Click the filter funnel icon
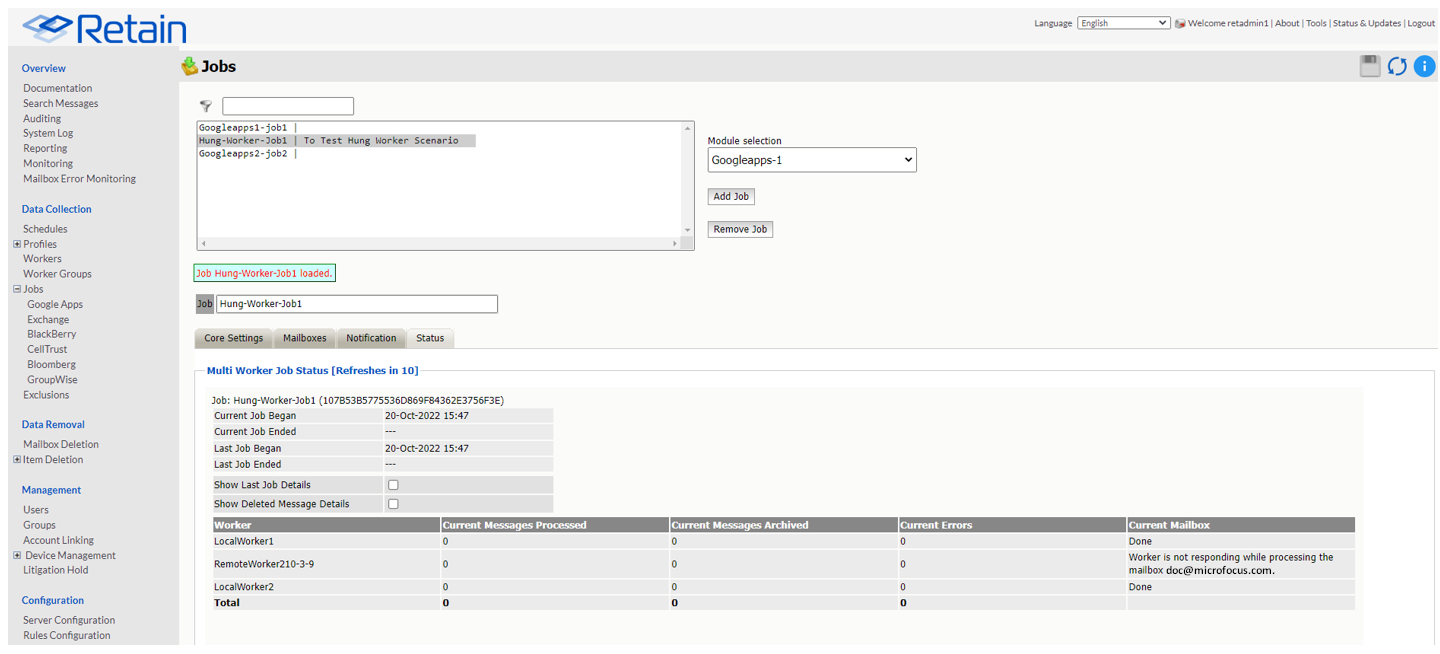The height and width of the screenshot is (654, 1440). [206, 106]
